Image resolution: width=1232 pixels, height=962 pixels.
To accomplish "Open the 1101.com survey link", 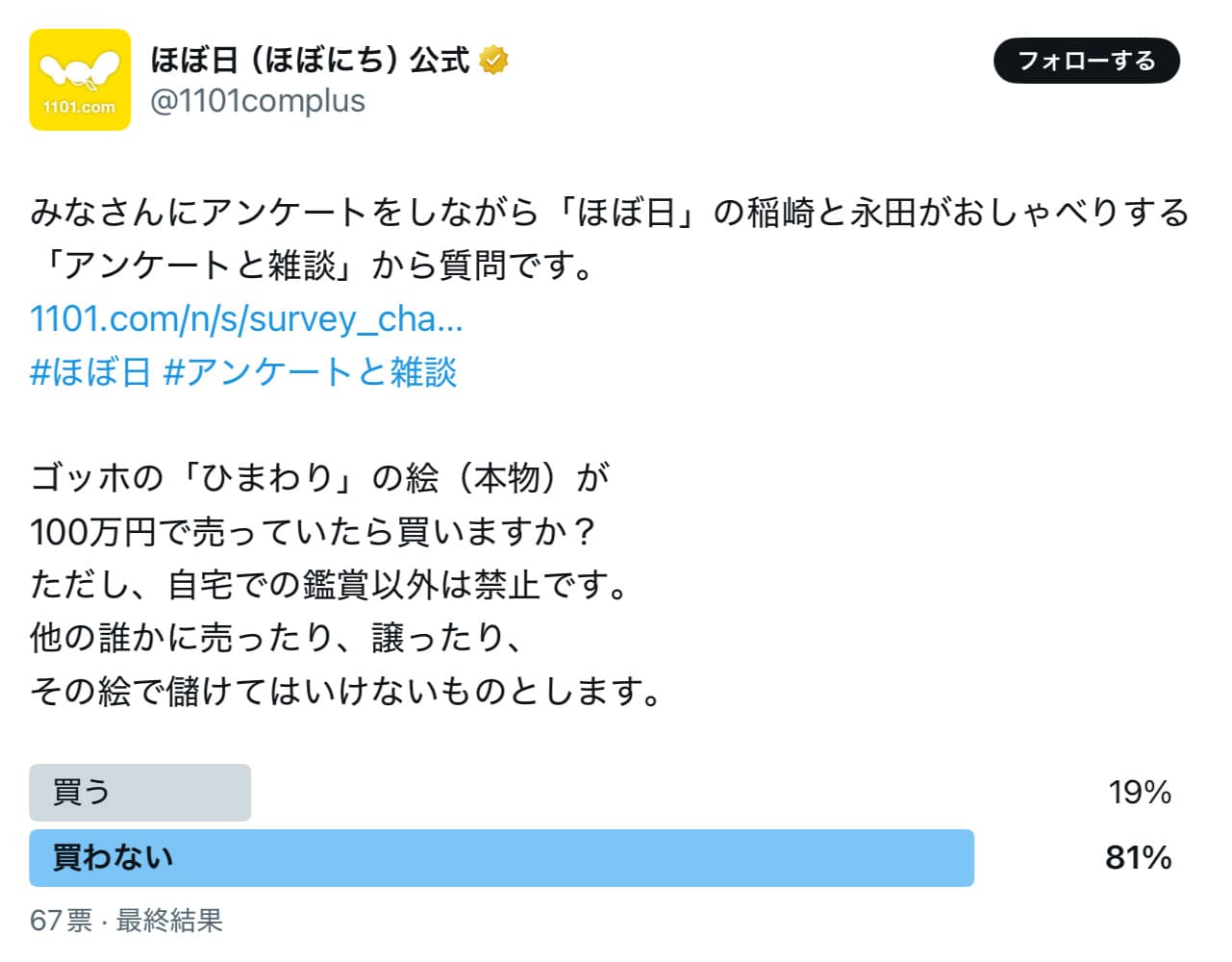I will tap(246, 319).
